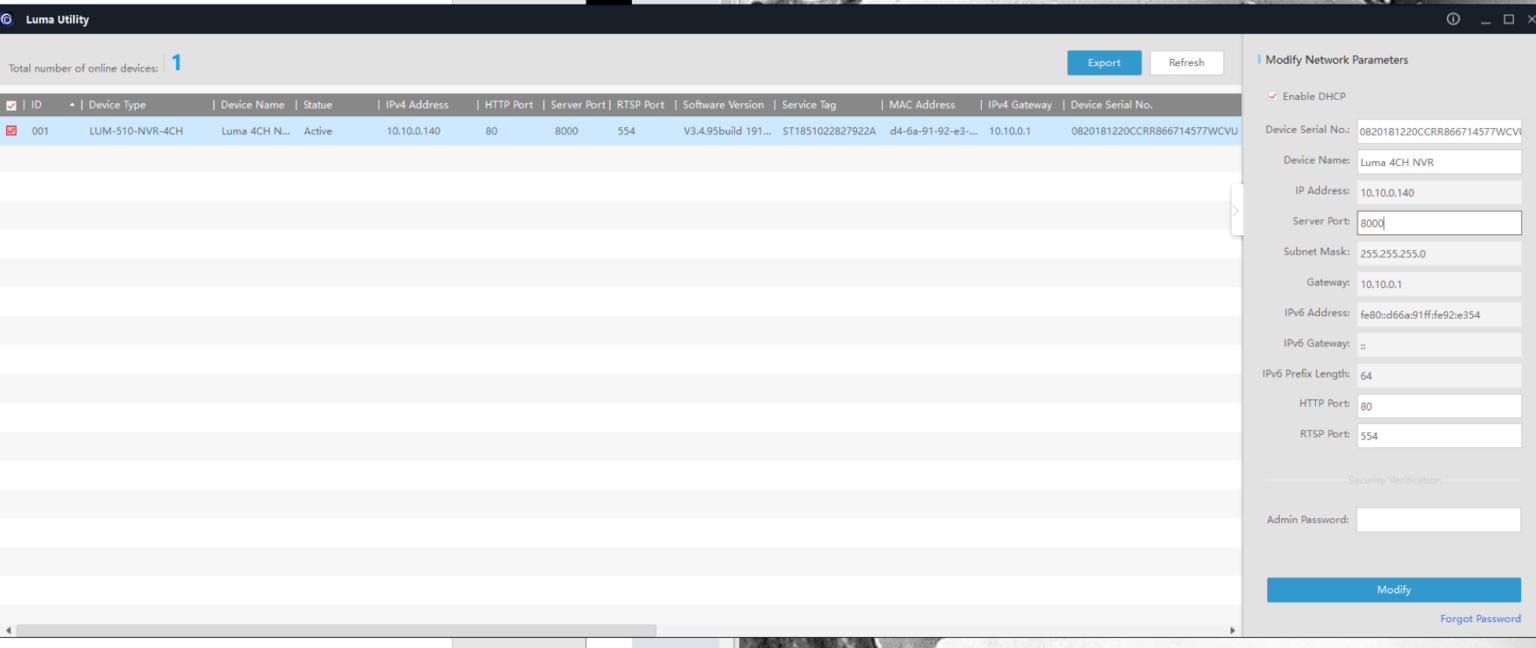The height and width of the screenshot is (648, 1536).
Task: Focus the Server Port input field
Action: 1439,223
